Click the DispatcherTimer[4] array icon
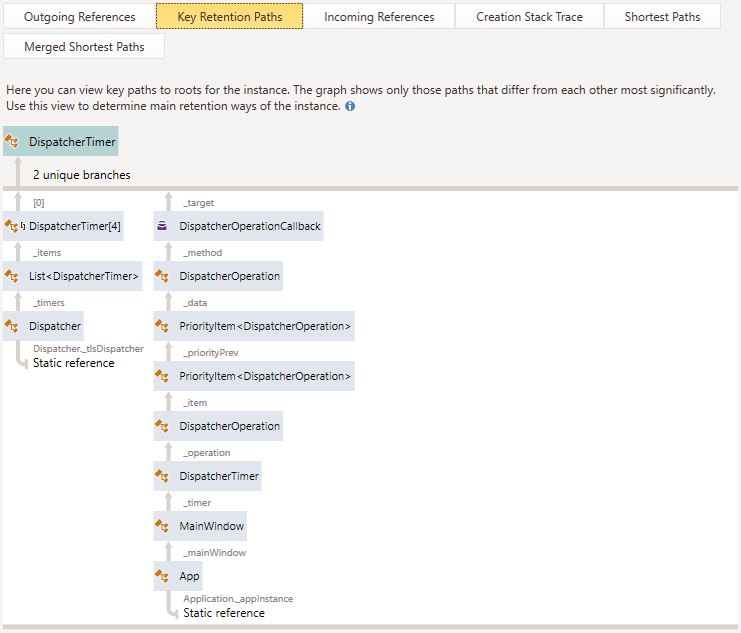 (12, 226)
